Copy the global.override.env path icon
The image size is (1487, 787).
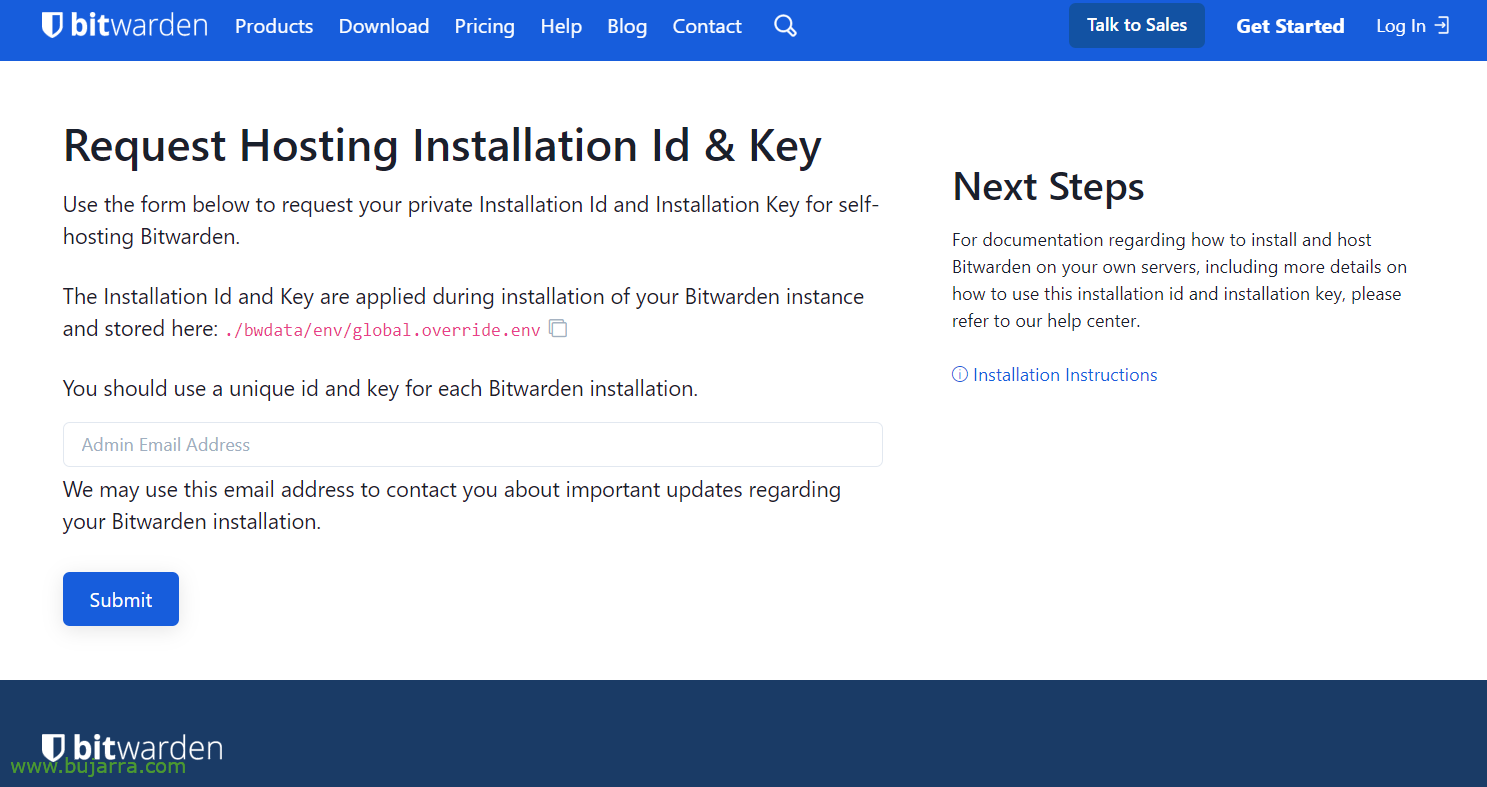(x=558, y=328)
